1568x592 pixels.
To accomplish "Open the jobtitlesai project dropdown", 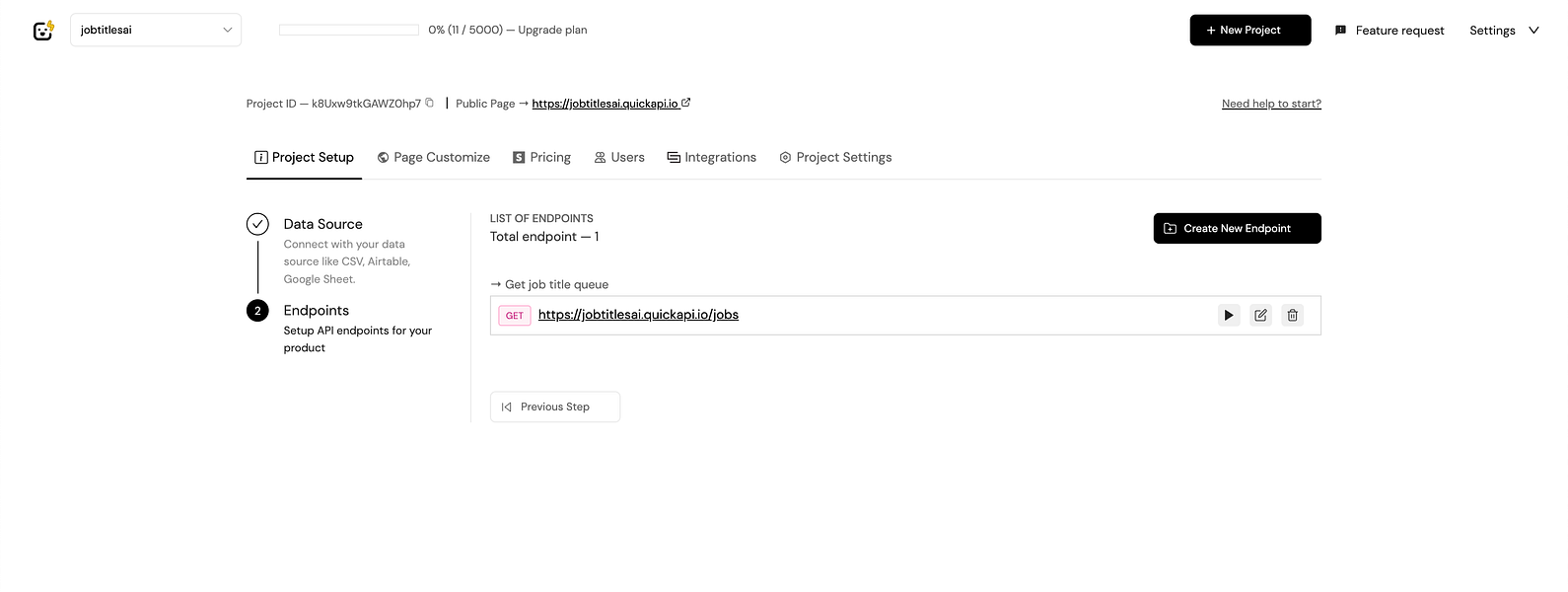I will [x=155, y=30].
